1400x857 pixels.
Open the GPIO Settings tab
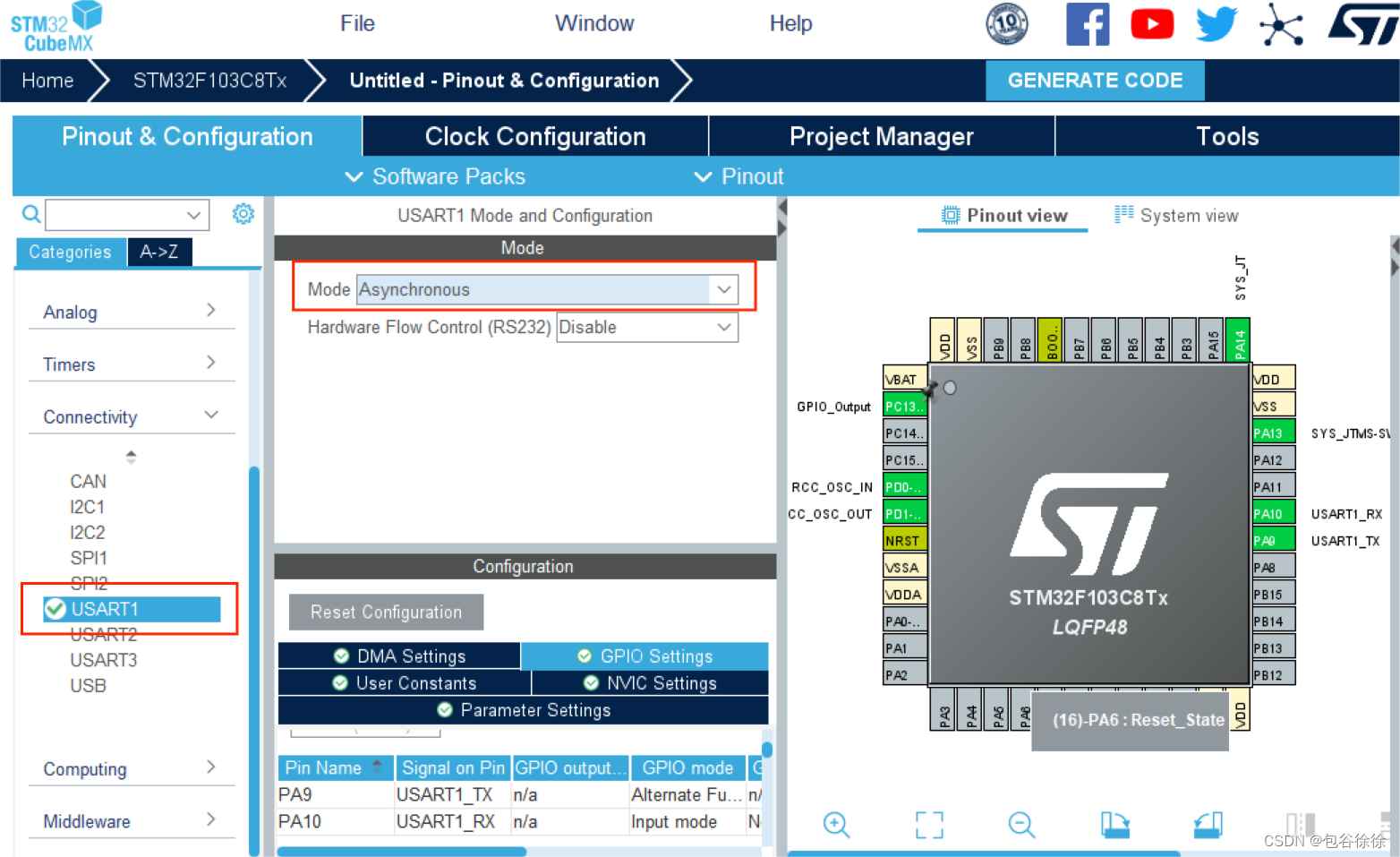coord(645,656)
